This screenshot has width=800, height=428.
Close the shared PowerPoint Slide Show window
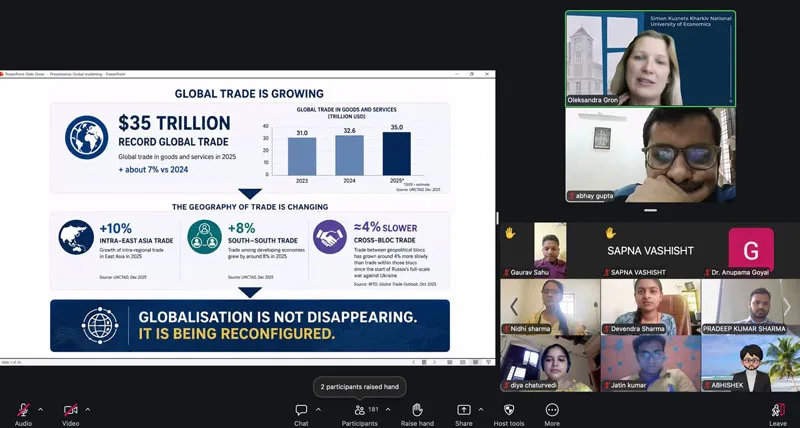[487, 74]
